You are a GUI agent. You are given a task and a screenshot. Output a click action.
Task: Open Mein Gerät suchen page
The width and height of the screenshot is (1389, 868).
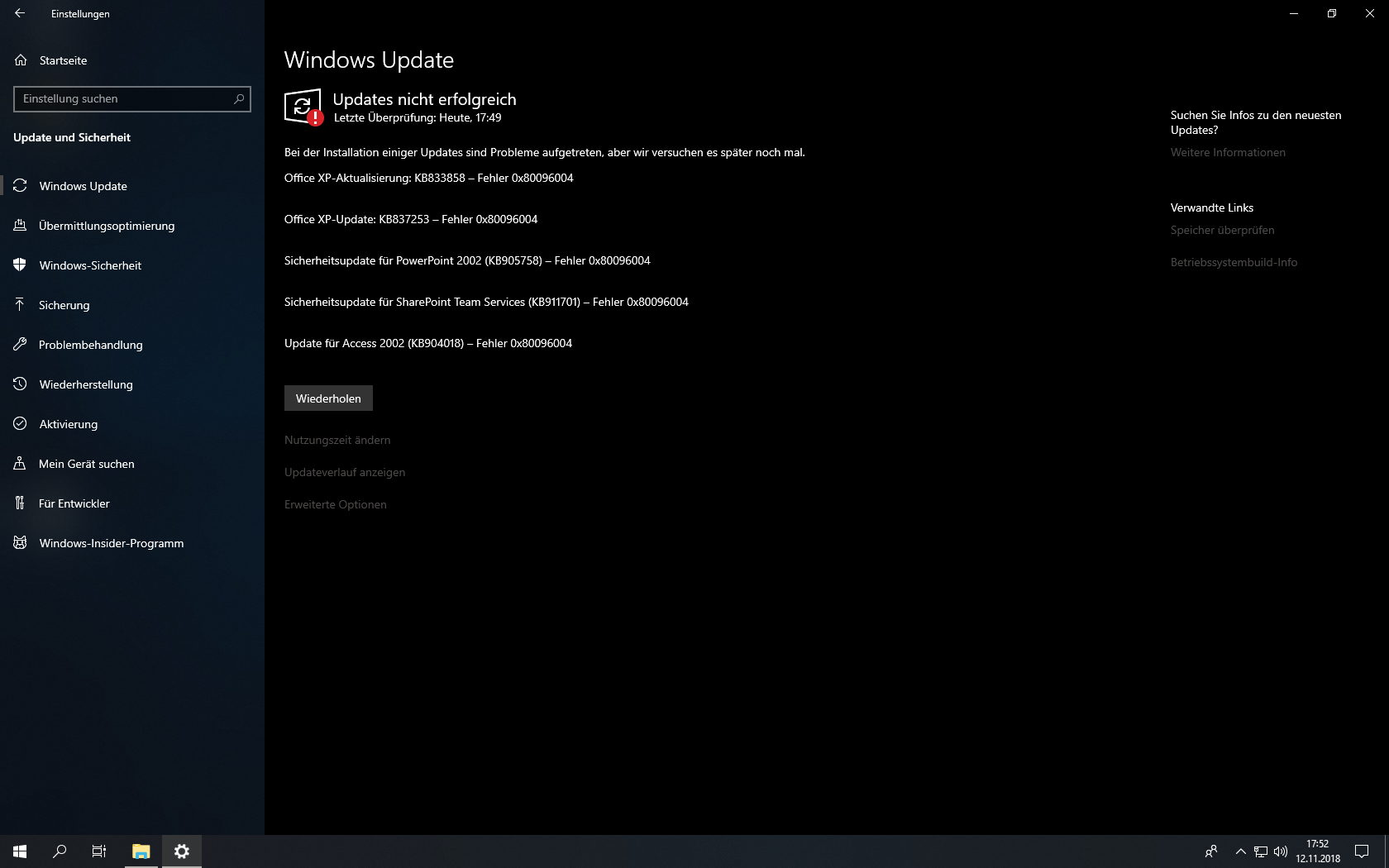(x=132, y=464)
